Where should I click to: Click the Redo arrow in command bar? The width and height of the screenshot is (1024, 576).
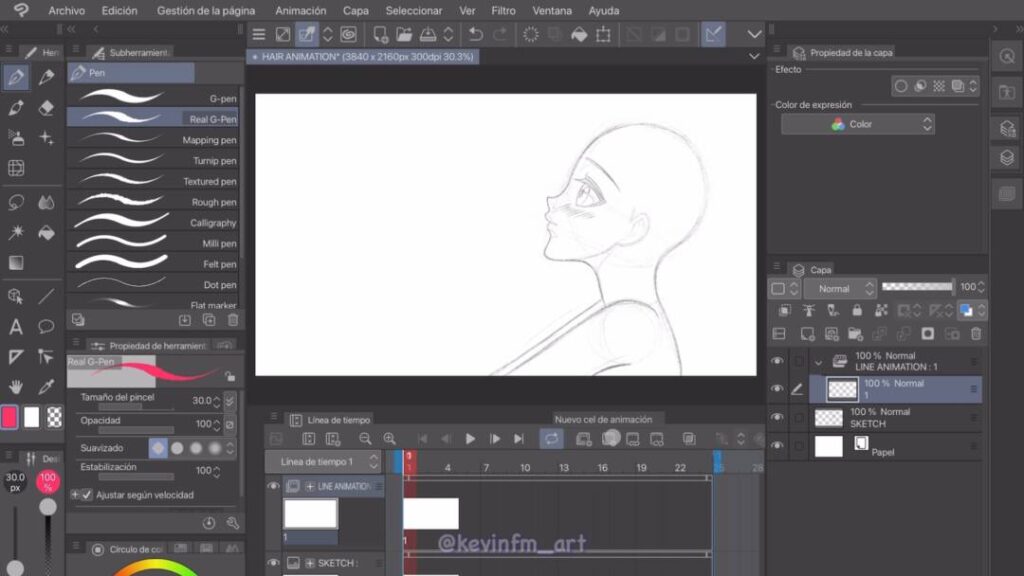coord(500,34)
